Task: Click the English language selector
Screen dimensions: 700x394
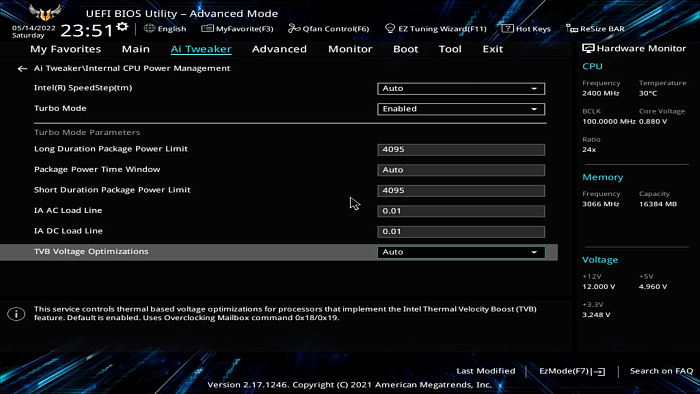Action: tap(172, 29)
